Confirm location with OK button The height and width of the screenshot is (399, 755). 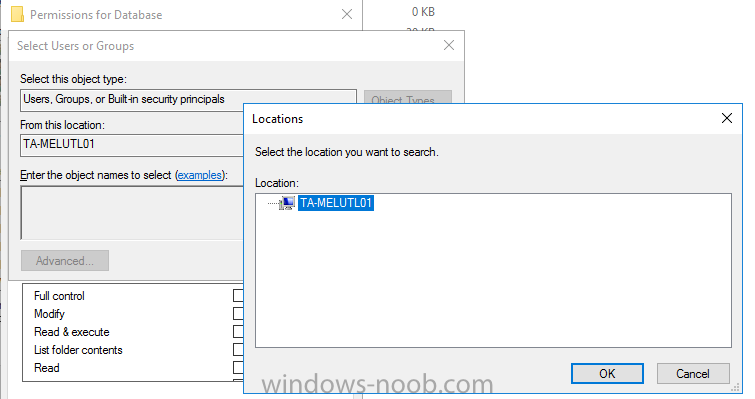607,373
